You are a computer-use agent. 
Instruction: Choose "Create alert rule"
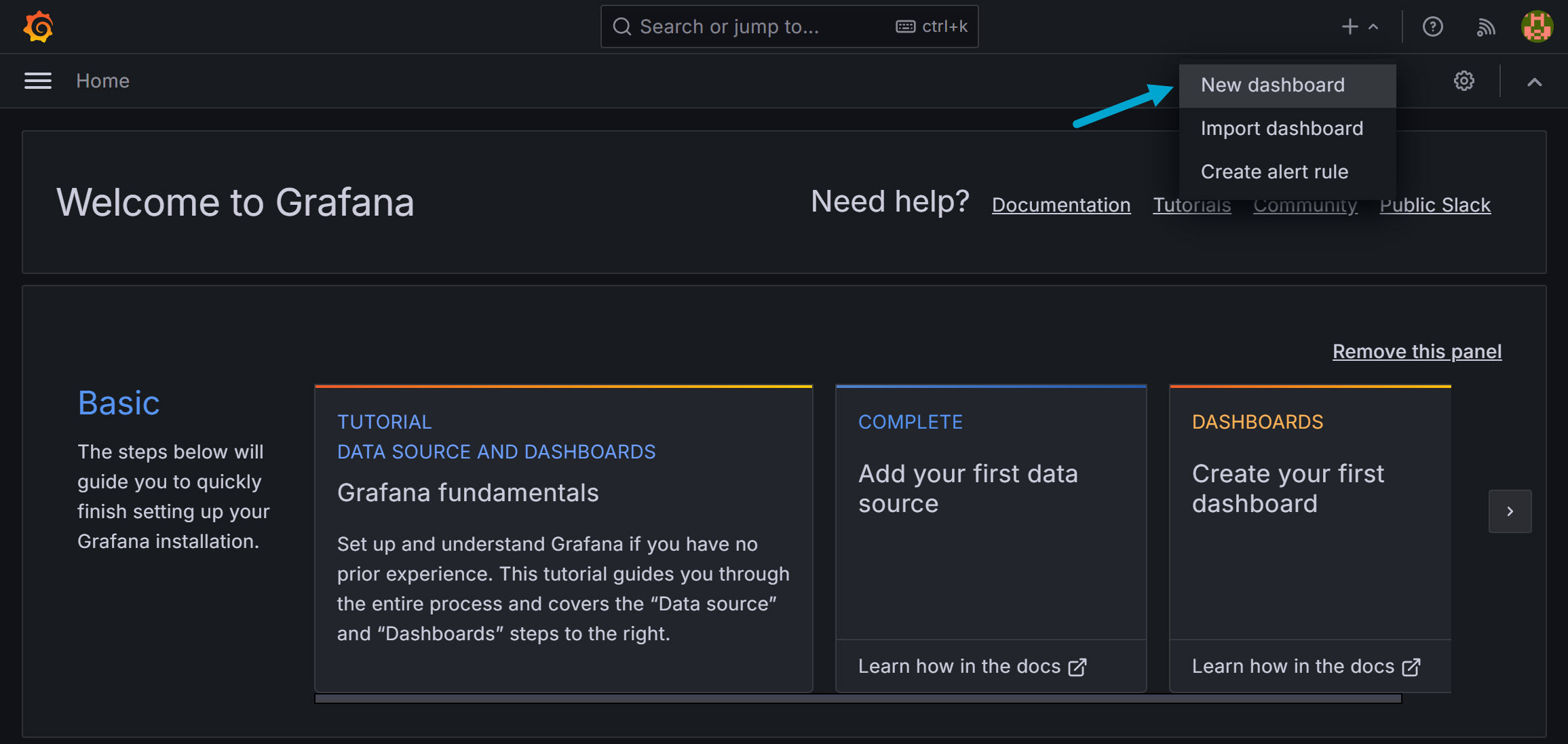[1274, 172]
